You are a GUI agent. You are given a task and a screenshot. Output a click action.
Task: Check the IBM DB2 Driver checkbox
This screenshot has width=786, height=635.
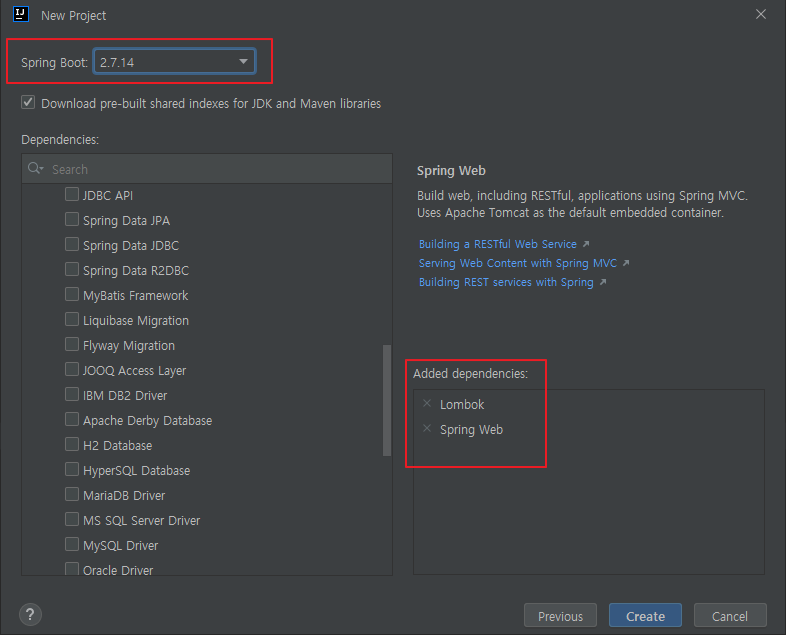pos(72,394)
